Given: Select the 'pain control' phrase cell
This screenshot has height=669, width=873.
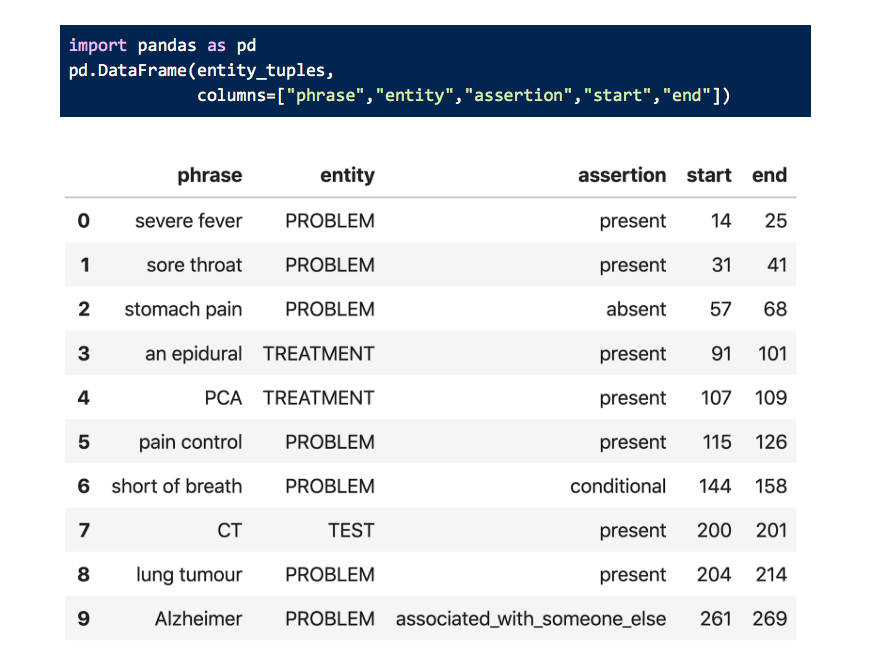Looking at the screenshot, I should (190, 442).
